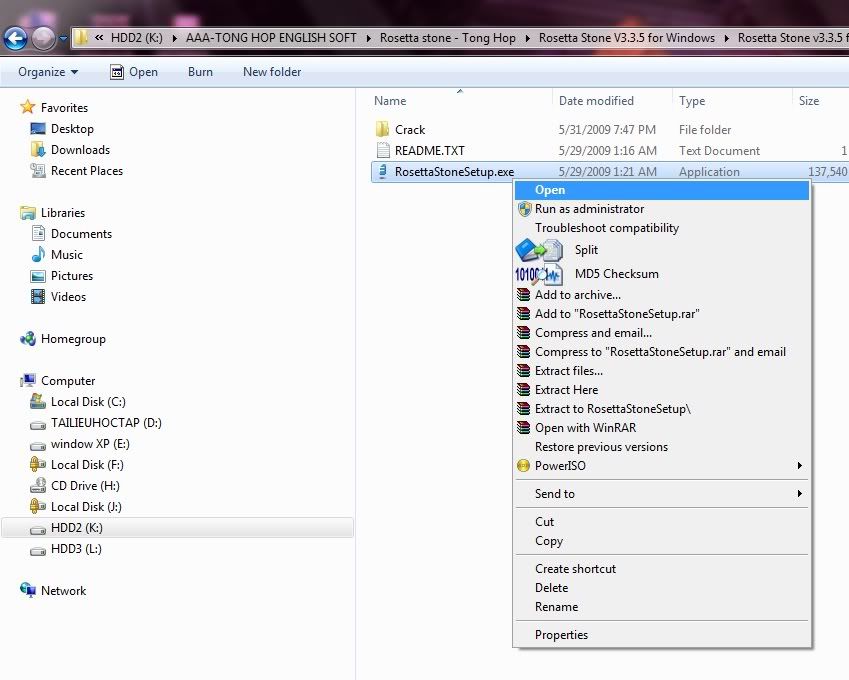The width and height of the screenshot is (849, 680).
Task: Select the Crack folder icon
Action: [x=382, y=129]
